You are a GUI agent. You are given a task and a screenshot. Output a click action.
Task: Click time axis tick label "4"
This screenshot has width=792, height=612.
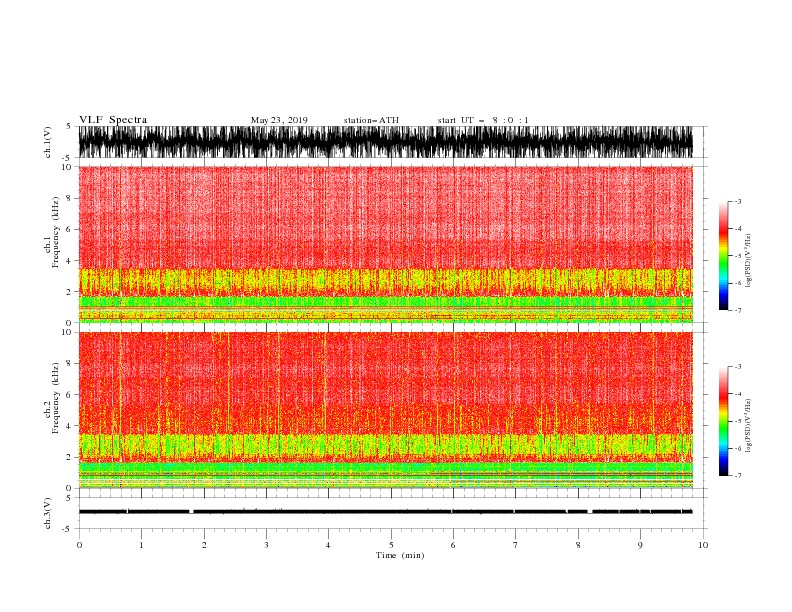[329, 545]
